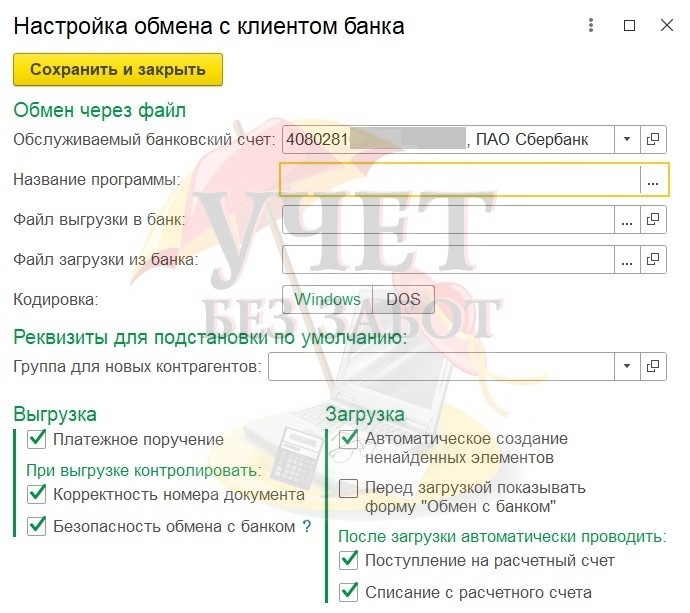Toggle Списание с расчетного счета checkbox
Image resolution: width=690 pixels, height=613 pixels.
coord(349,592)
